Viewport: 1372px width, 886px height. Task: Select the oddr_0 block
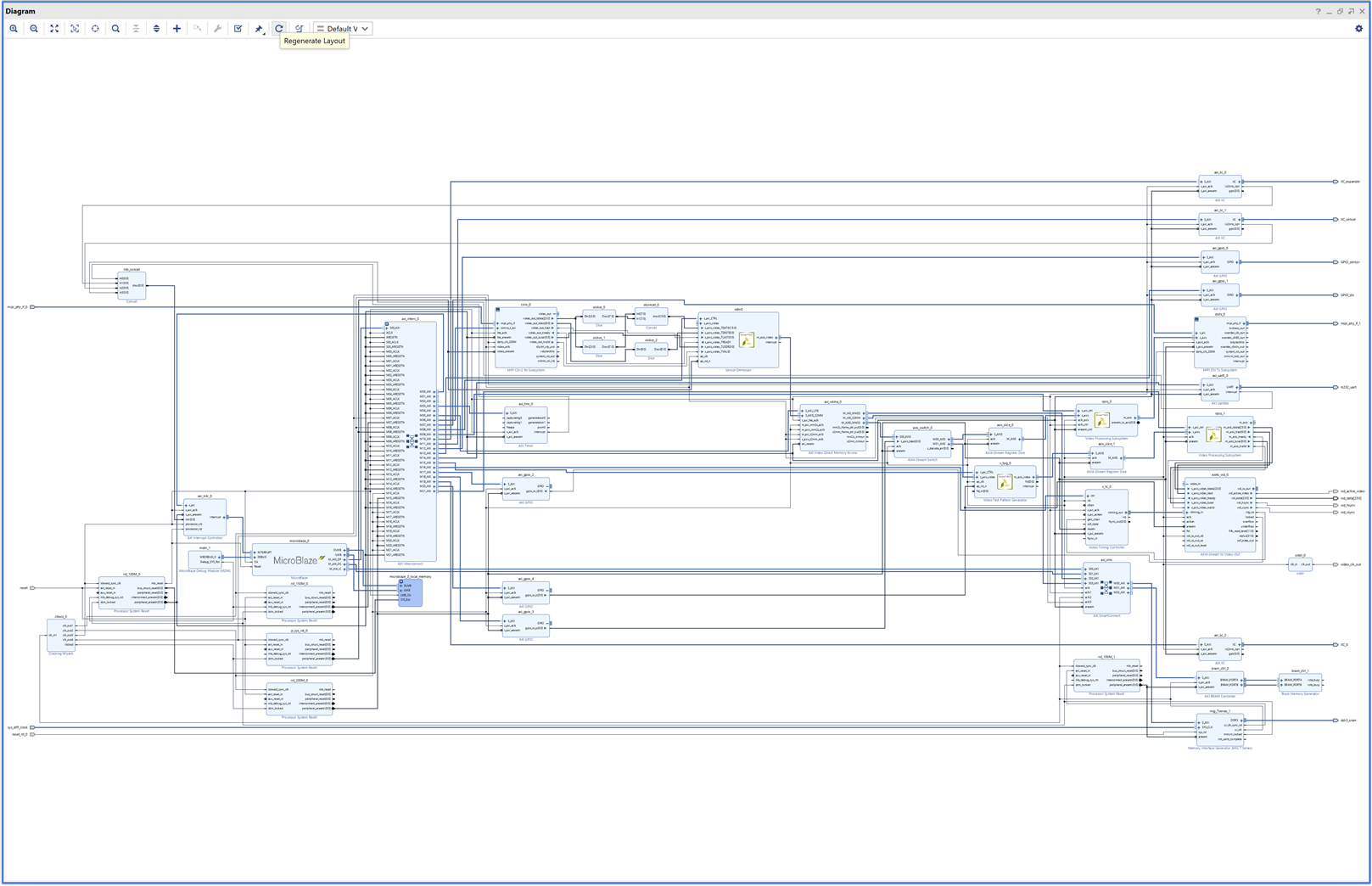1300,564
